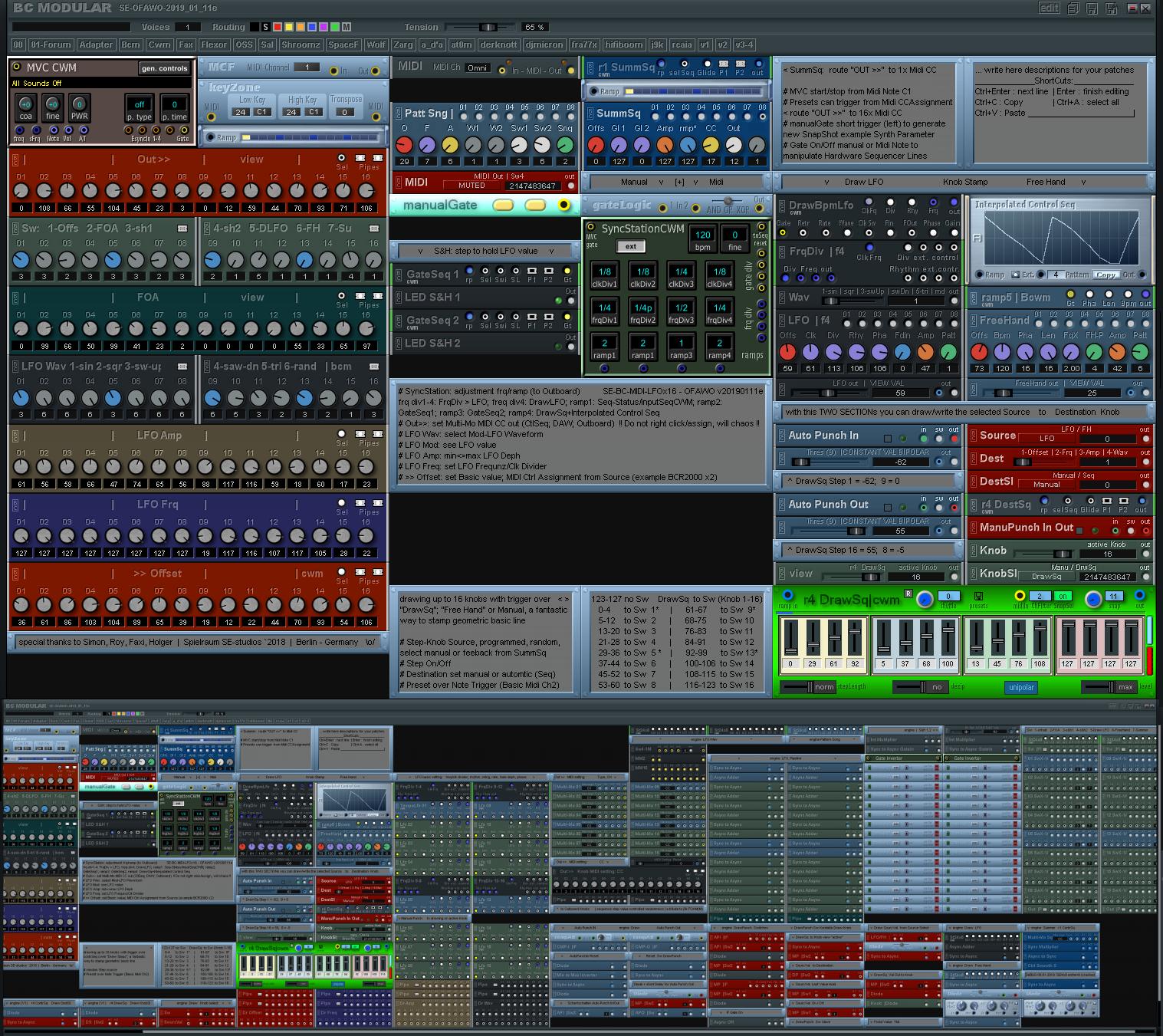1163x1036 pixels.
Task: Click the red Offs knob in LFO f4
Action: (787, 352)
